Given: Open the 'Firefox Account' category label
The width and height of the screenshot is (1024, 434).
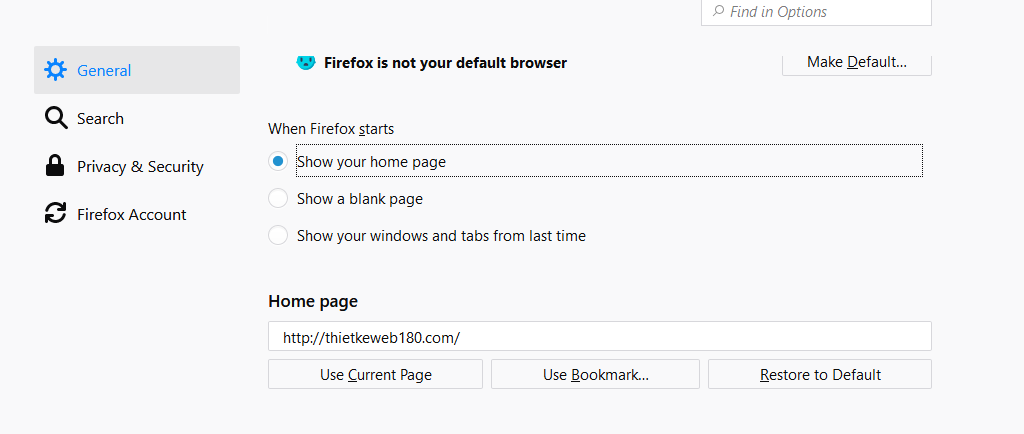Looking at the screenshot, I should (x=132, y=214).
